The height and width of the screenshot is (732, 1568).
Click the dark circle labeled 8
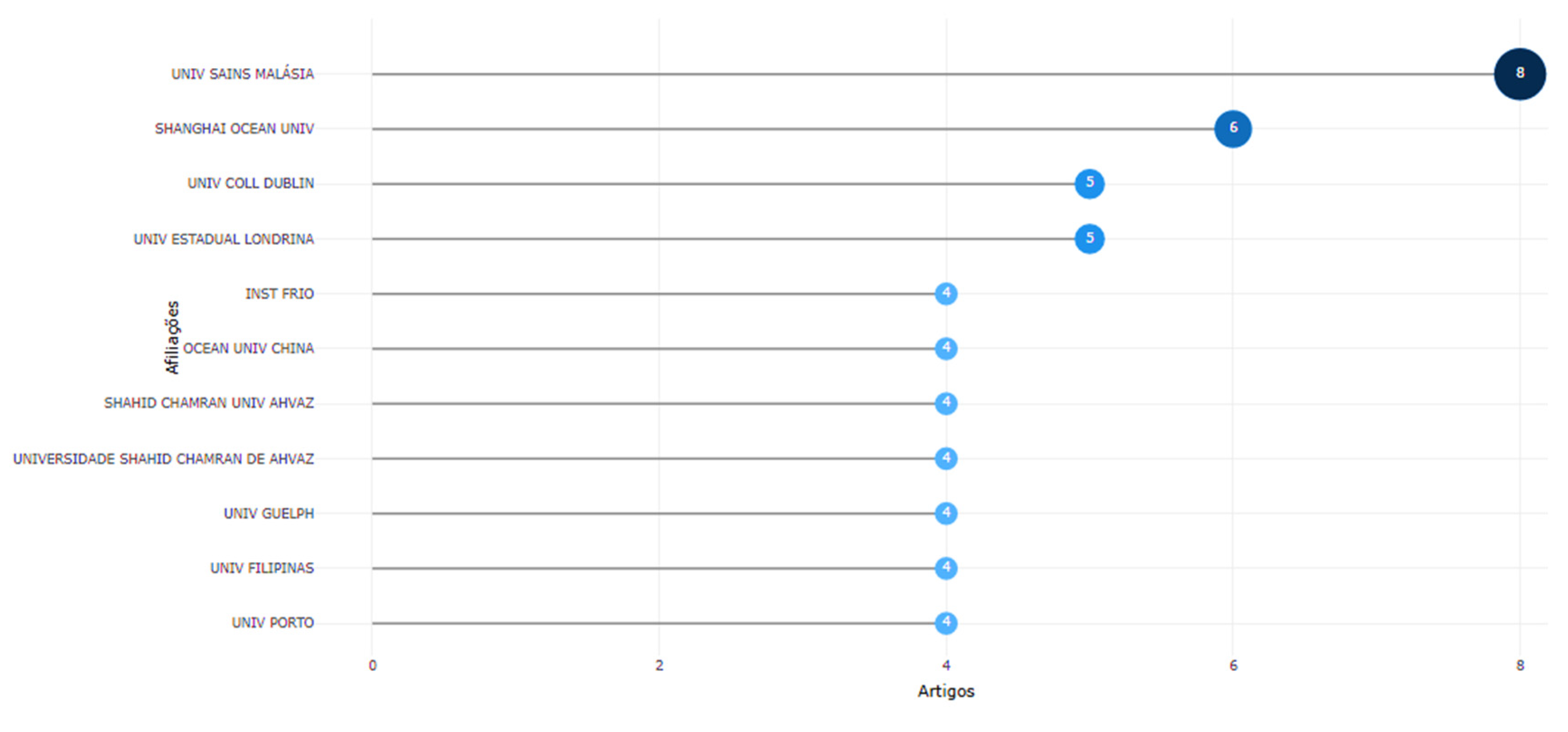click(x=1519, y=74)
